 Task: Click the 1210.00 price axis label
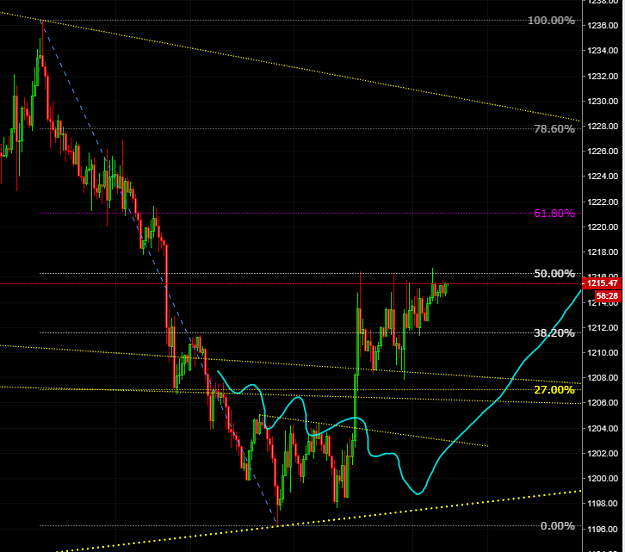(602, 353)
